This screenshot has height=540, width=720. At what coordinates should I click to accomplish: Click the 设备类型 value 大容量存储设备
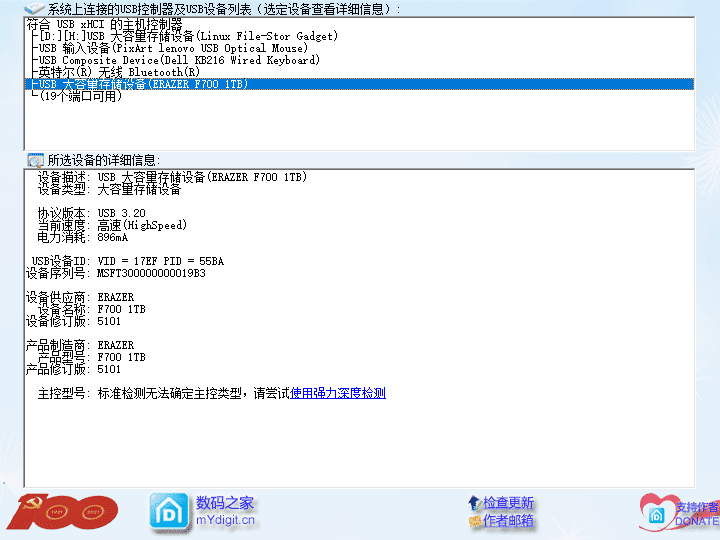tap(140, 189)
